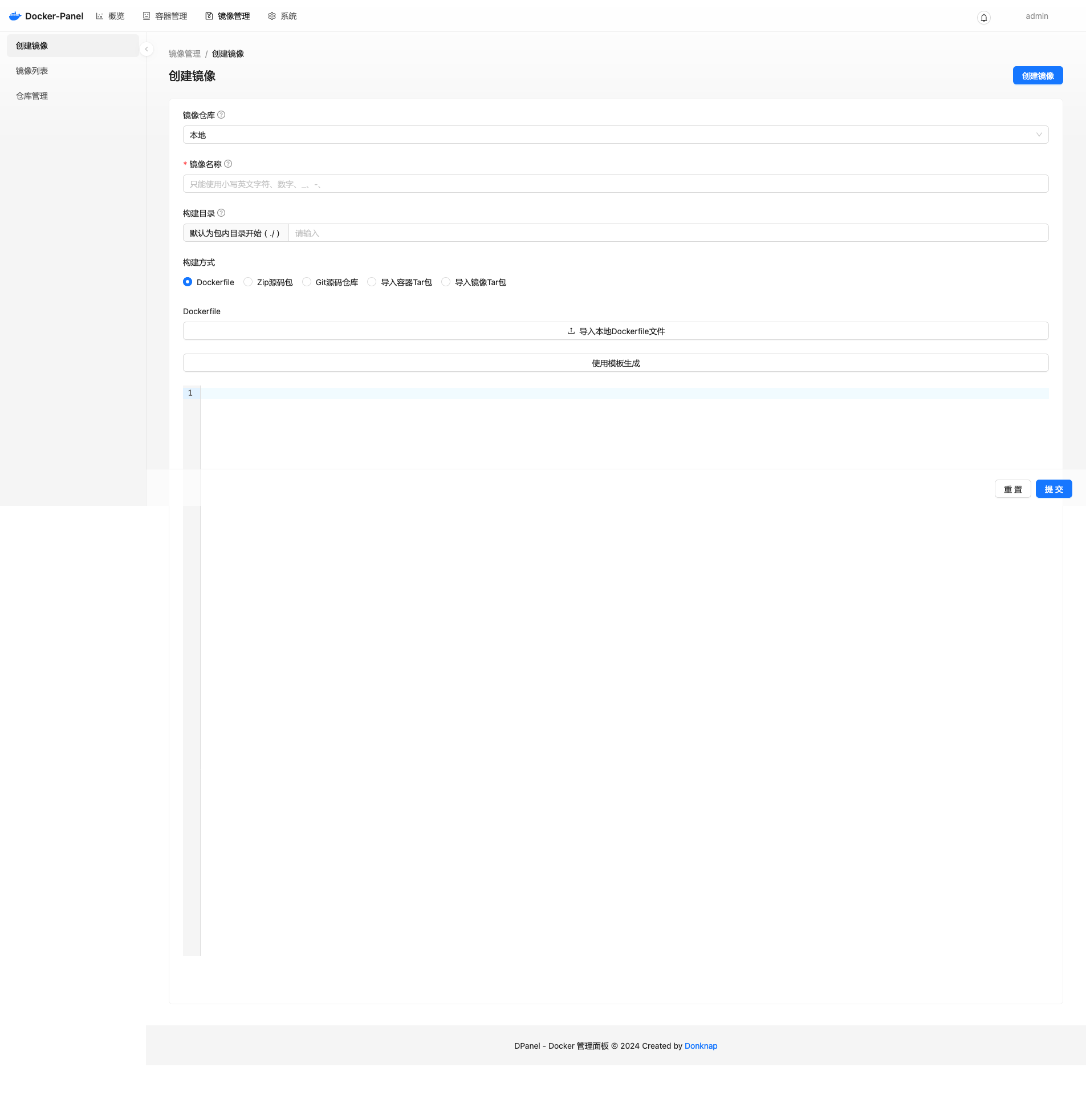Open 概览 via its chart icon

point(99,16)
